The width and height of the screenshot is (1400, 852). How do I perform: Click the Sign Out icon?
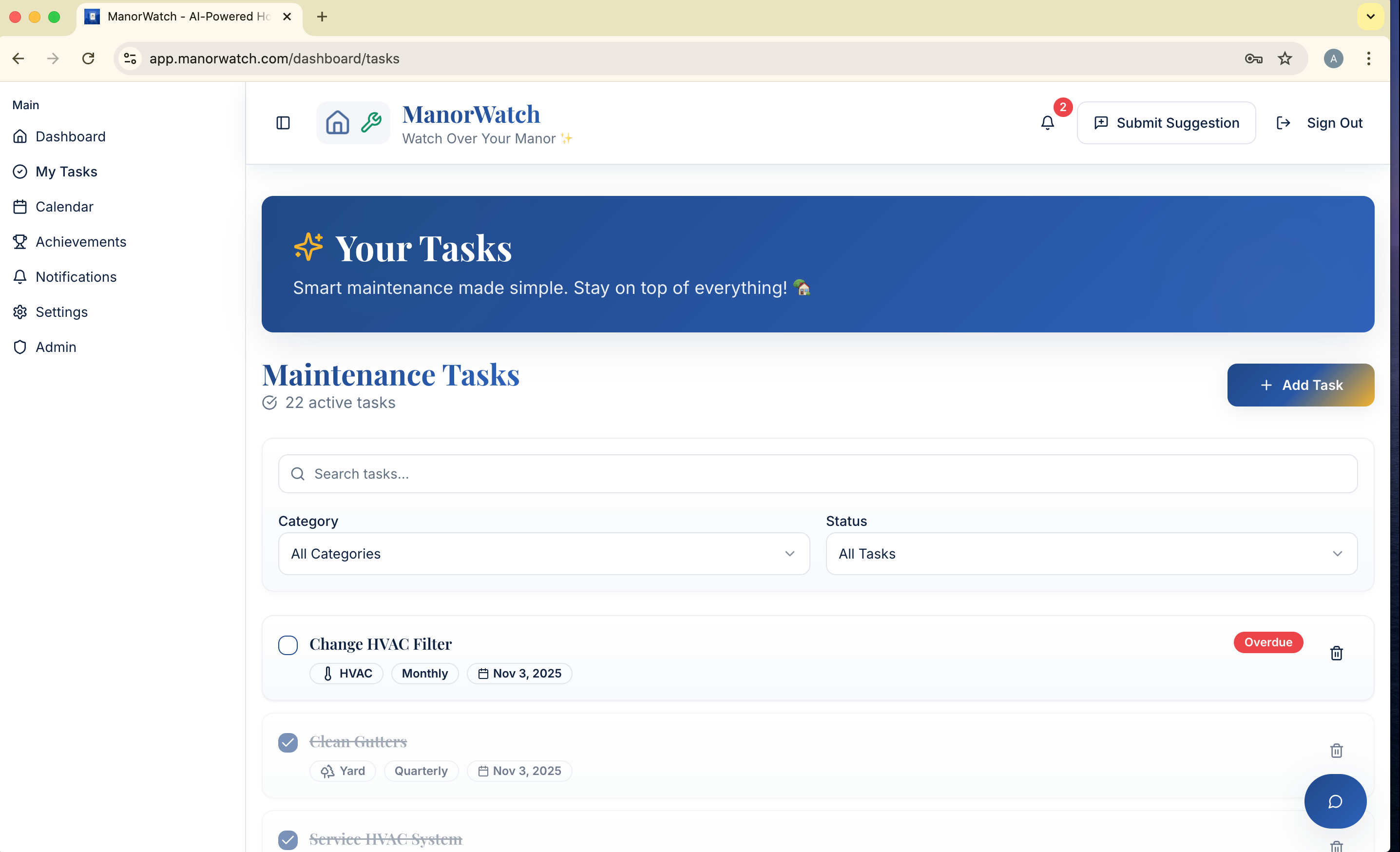(x=1284, y=123)
